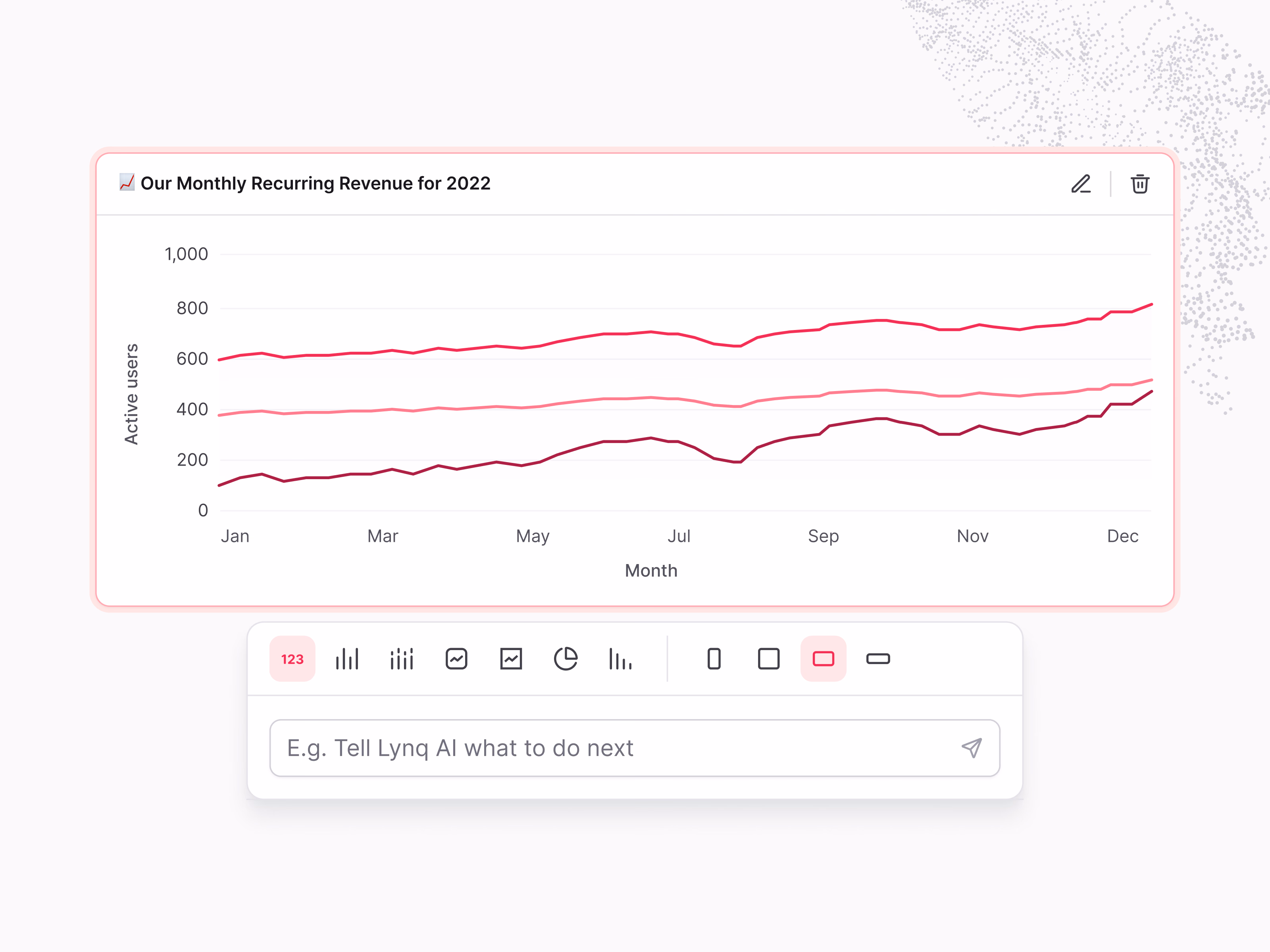The image size is (1270, 952).
Task: Click the chart title Monthly Recurring Revenue
Action: [x=315, y=184]
